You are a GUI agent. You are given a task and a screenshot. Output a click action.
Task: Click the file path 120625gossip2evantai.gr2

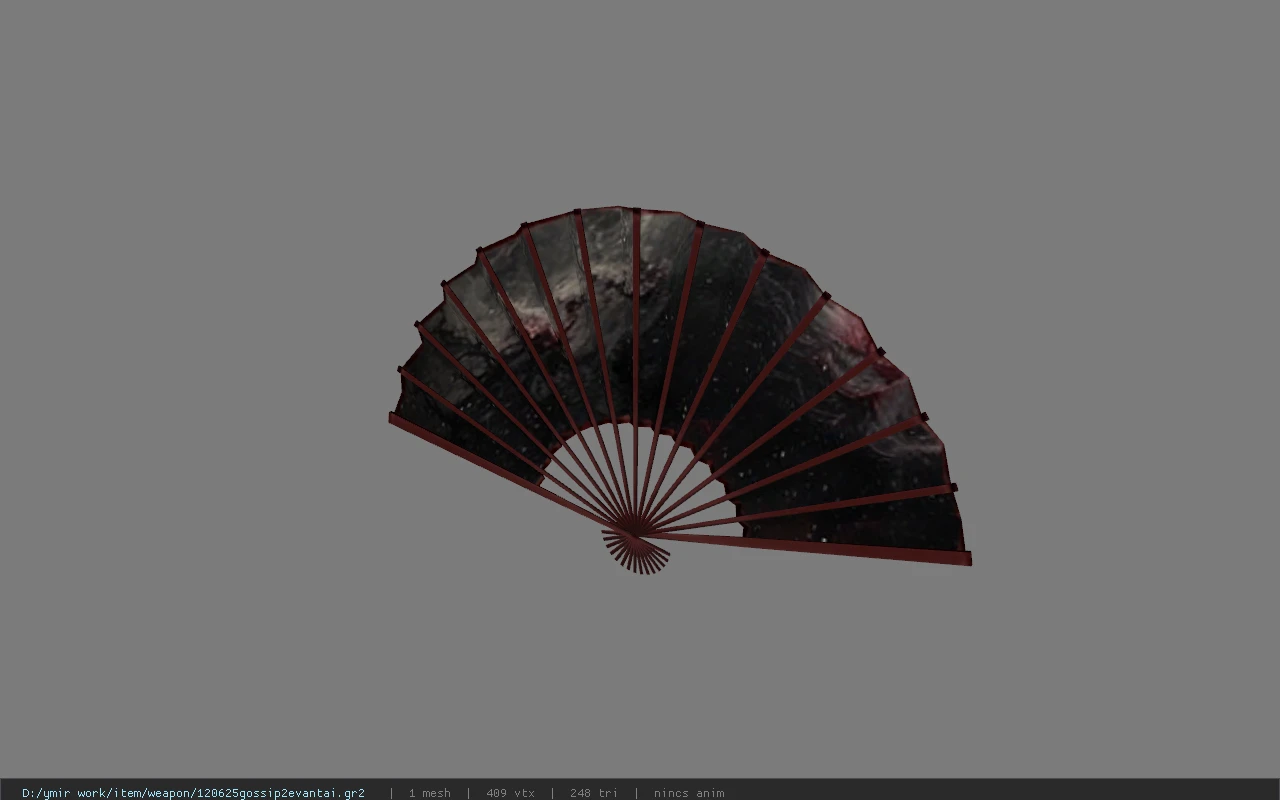tap(193, 793)
